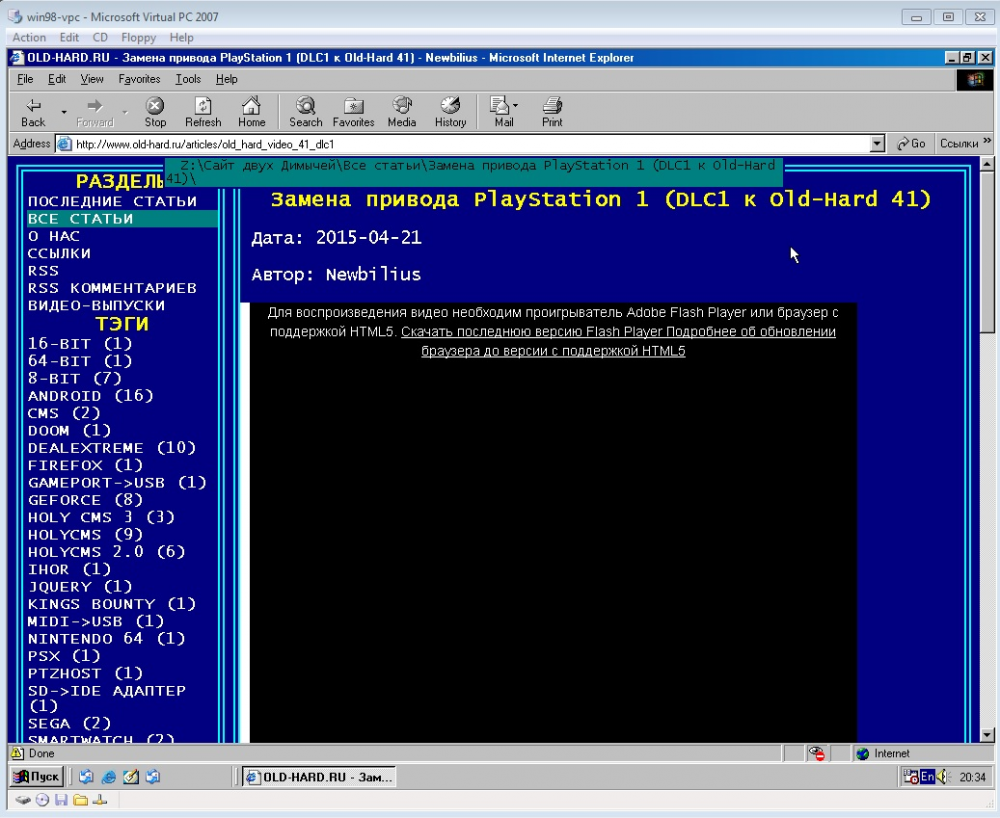1000x818 pixels.
Task: Open the Favorites toolbar icon
Action: (x=353, y=112)
